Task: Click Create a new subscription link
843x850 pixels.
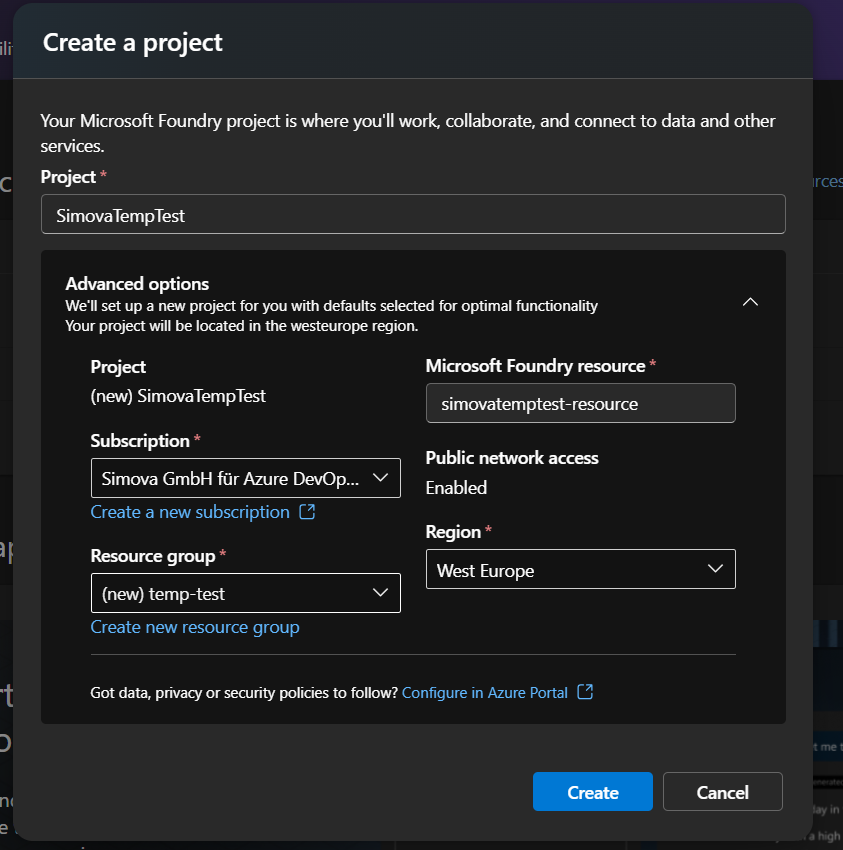Action: (x=190, y=512)
